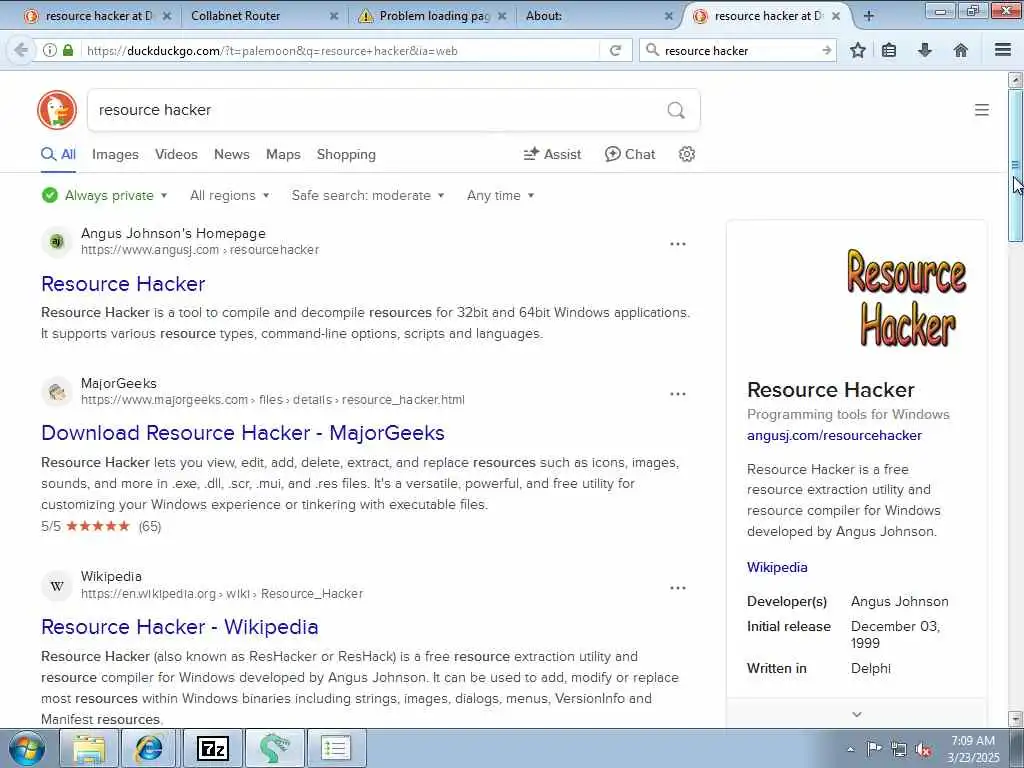Open Windows Explorer from the taskbar
The image size is (1024, 768).
click(x=89, y=748)
